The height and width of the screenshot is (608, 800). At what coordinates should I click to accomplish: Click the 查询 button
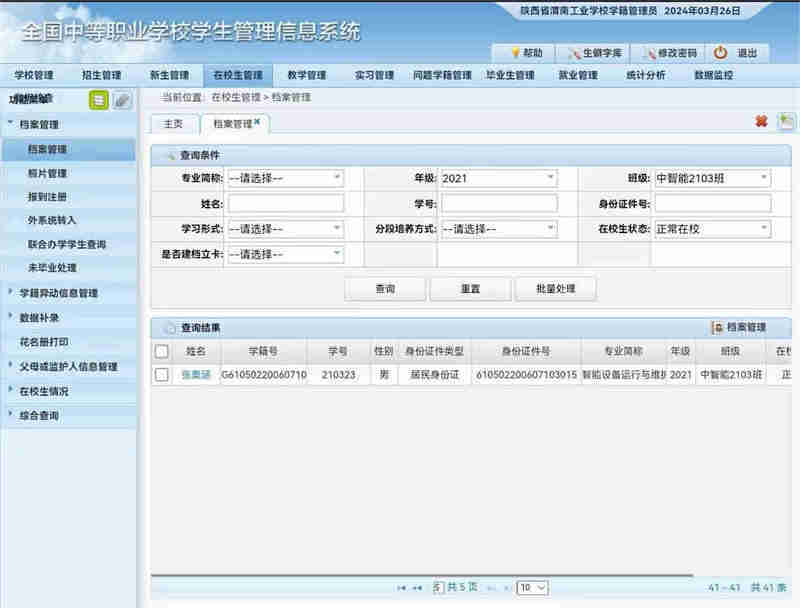click(x=385, y=289)
